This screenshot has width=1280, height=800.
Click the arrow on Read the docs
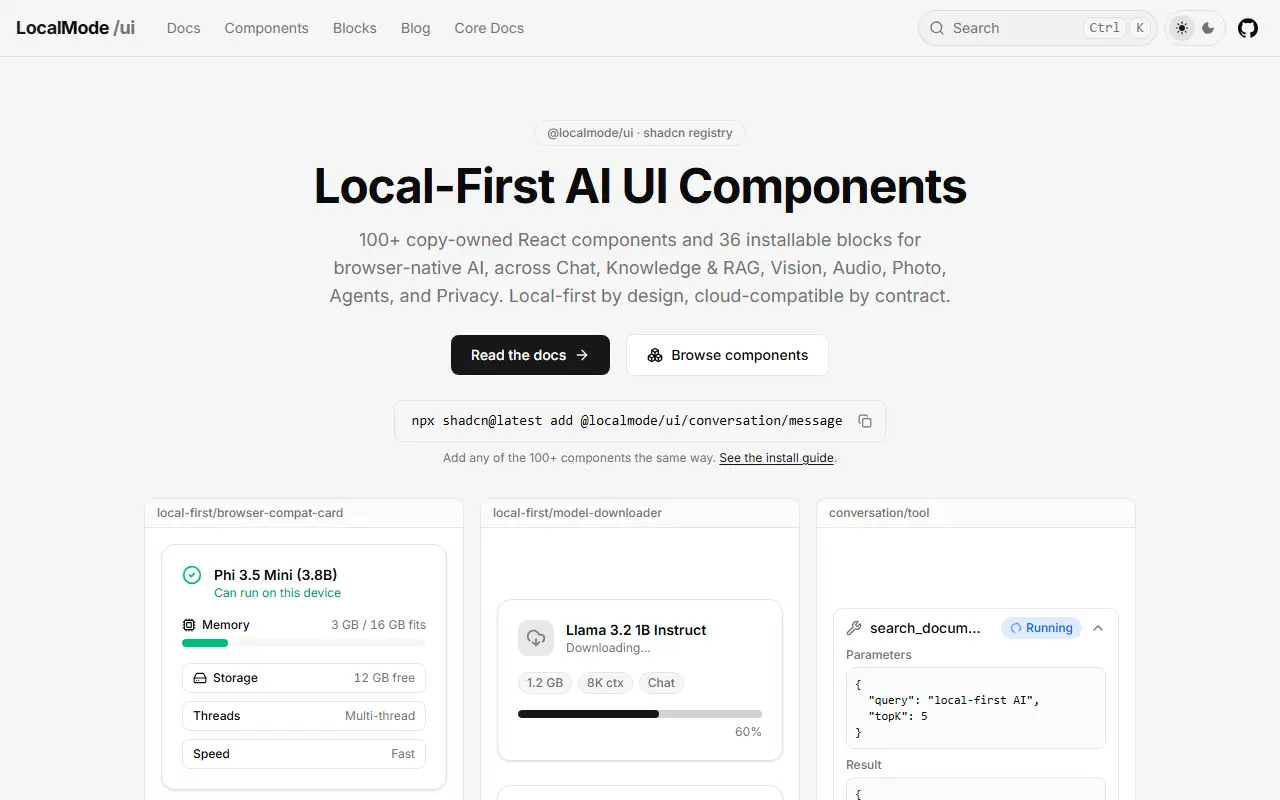582,355
